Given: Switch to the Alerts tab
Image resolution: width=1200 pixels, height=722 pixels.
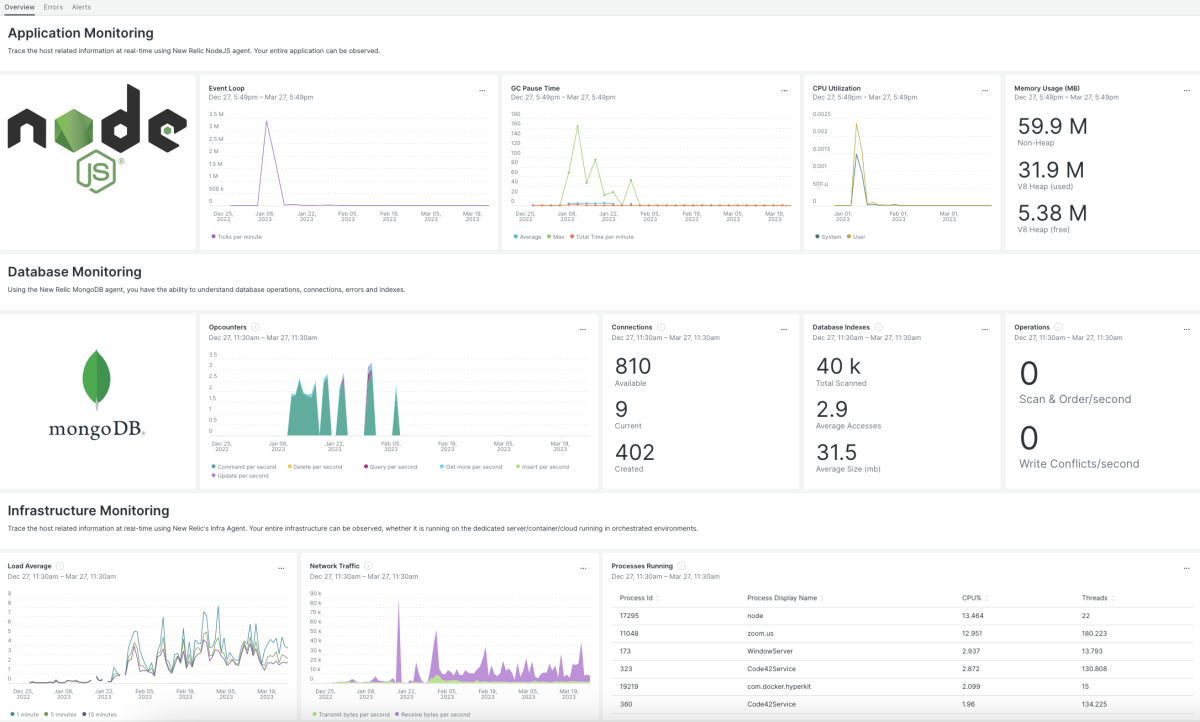Looking at the screenshot, I should click(81, 7).
